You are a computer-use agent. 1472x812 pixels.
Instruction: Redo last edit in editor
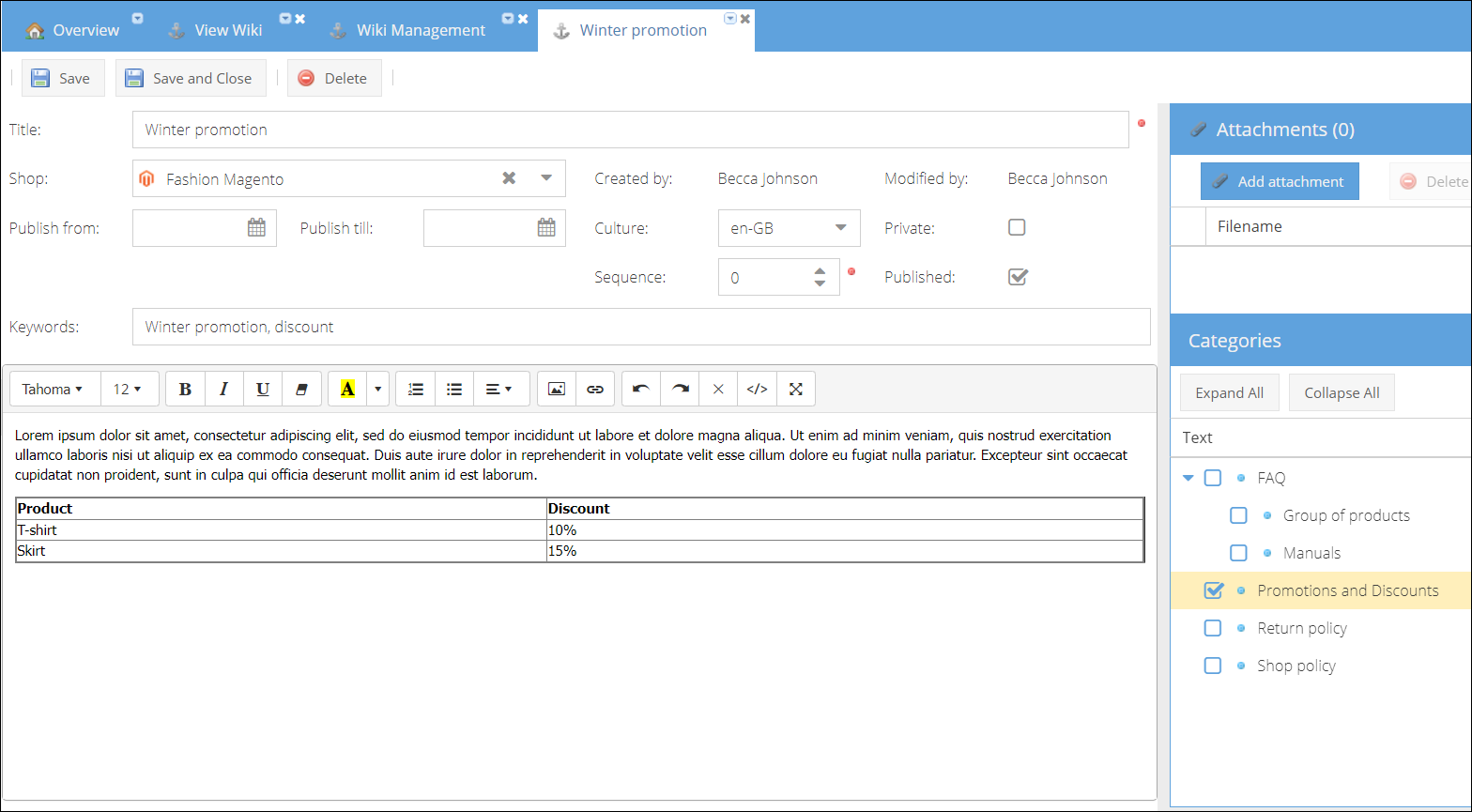pyautogui.click(x=680, y=389)
